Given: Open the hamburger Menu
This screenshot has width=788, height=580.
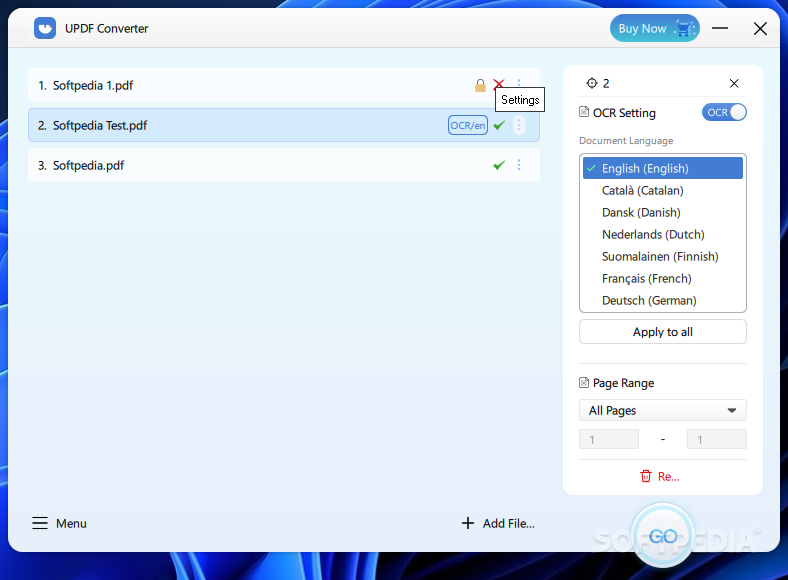Looking at the screenshot, I should [x=59, y=523].
